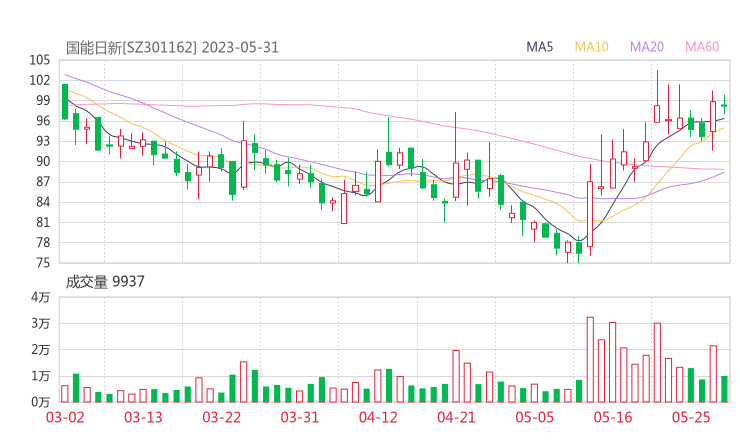The width and height of the screenshot is (740, 440).
Task: Click the 03-02 date label
Action: pos(65,417)
